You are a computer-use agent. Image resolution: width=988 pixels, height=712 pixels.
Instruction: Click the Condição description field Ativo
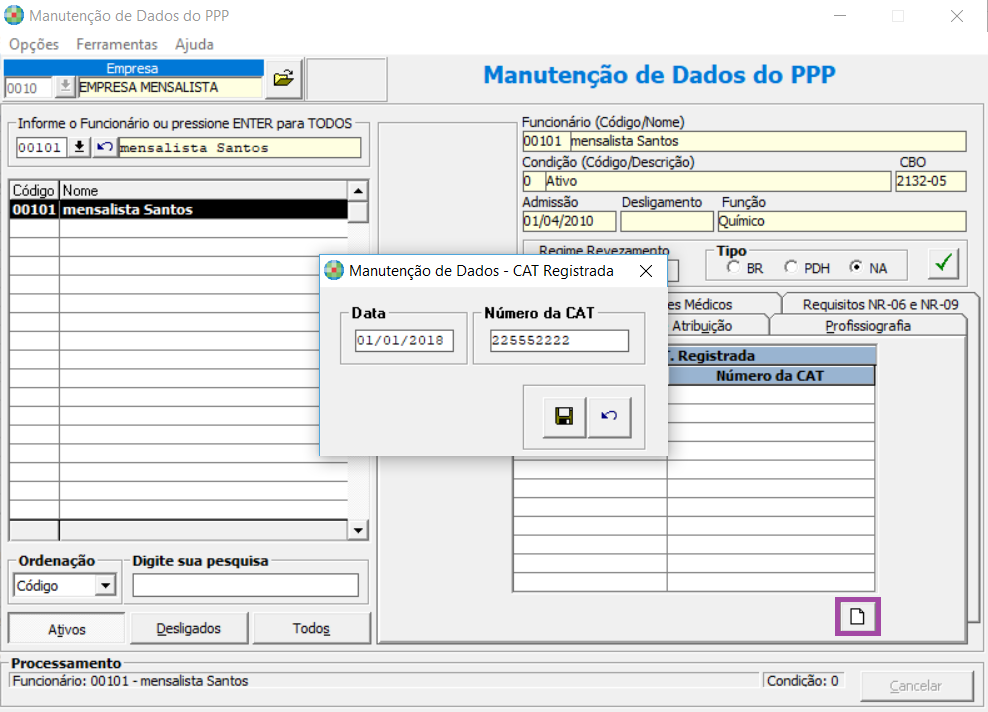click(717, 181)
